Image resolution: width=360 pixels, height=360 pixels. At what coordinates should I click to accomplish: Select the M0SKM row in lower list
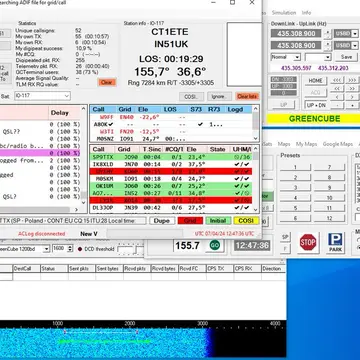[x=171, y=179]
